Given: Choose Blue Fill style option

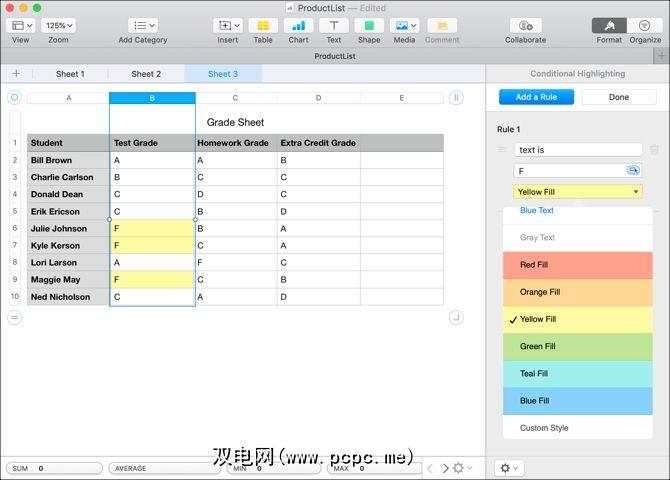Looking at the screenshot, I should click(x=578, y=401).
